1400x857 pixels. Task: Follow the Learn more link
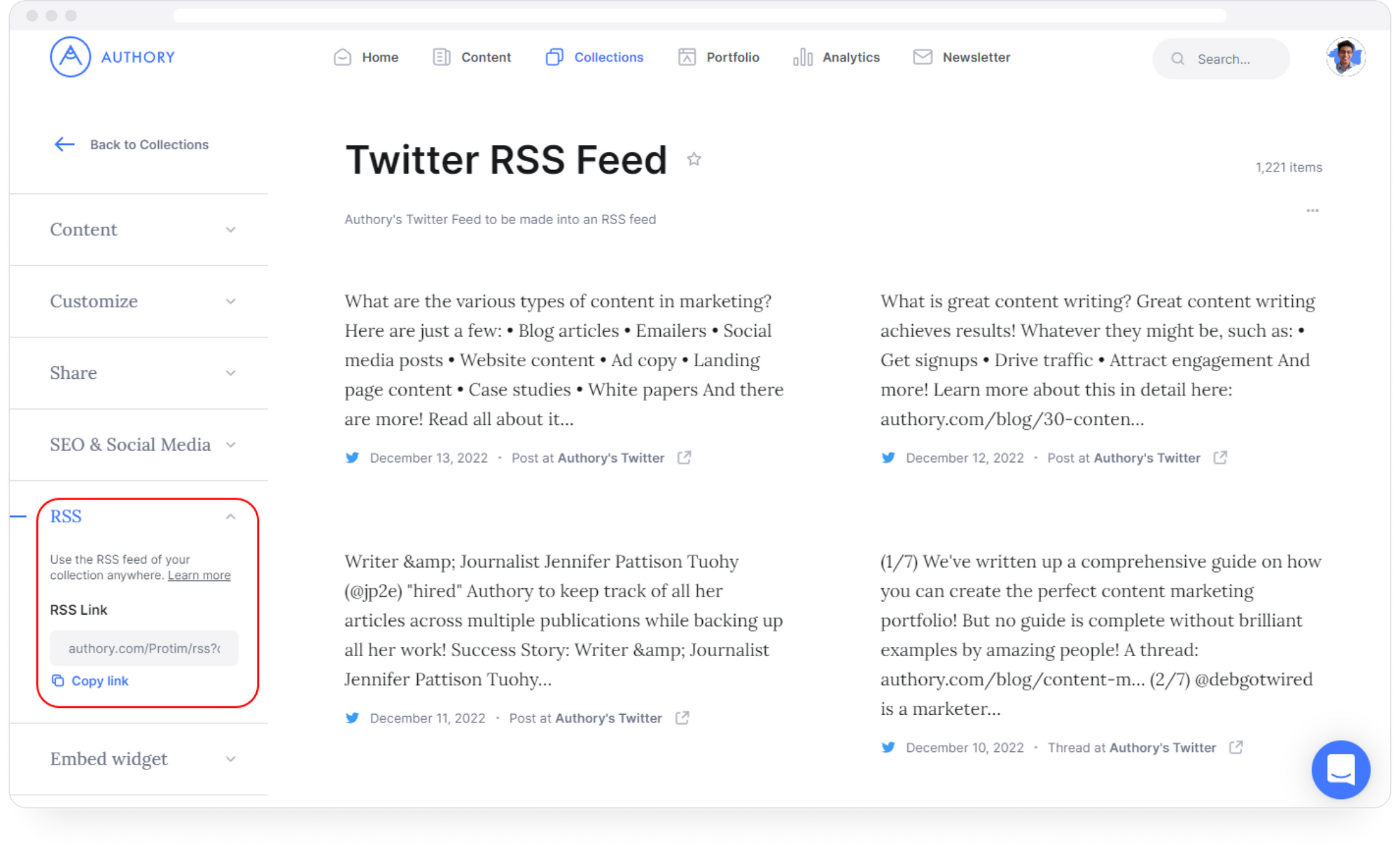[199, 576]
